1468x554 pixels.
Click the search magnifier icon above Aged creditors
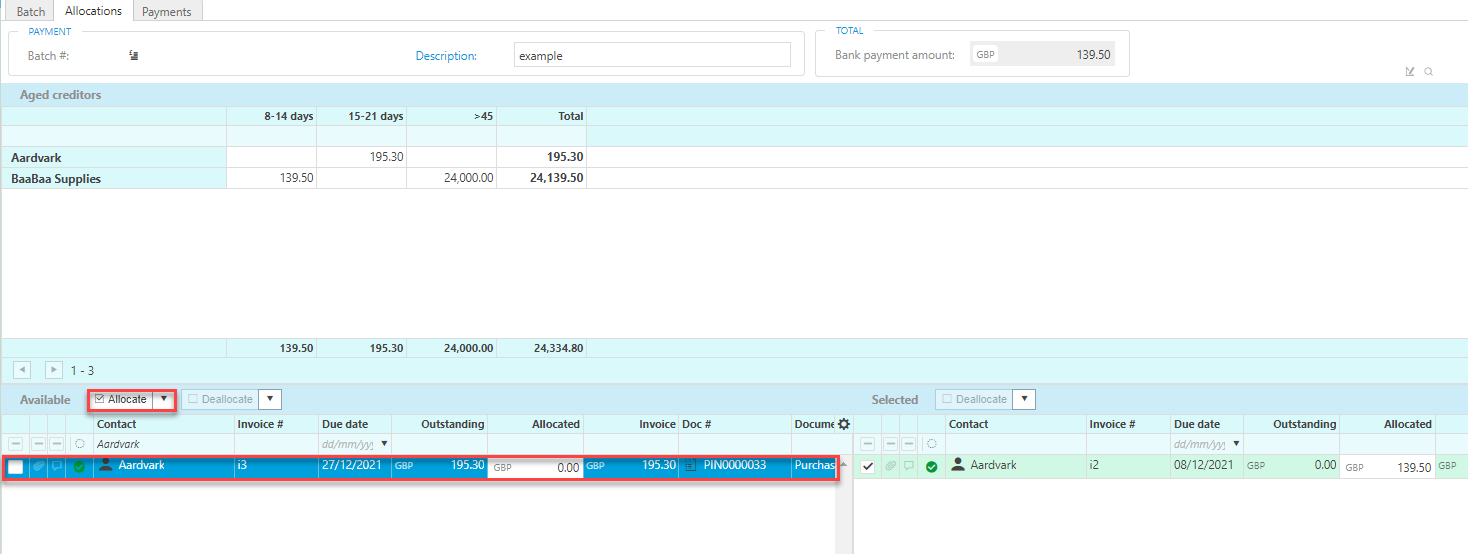point(1429,71)
